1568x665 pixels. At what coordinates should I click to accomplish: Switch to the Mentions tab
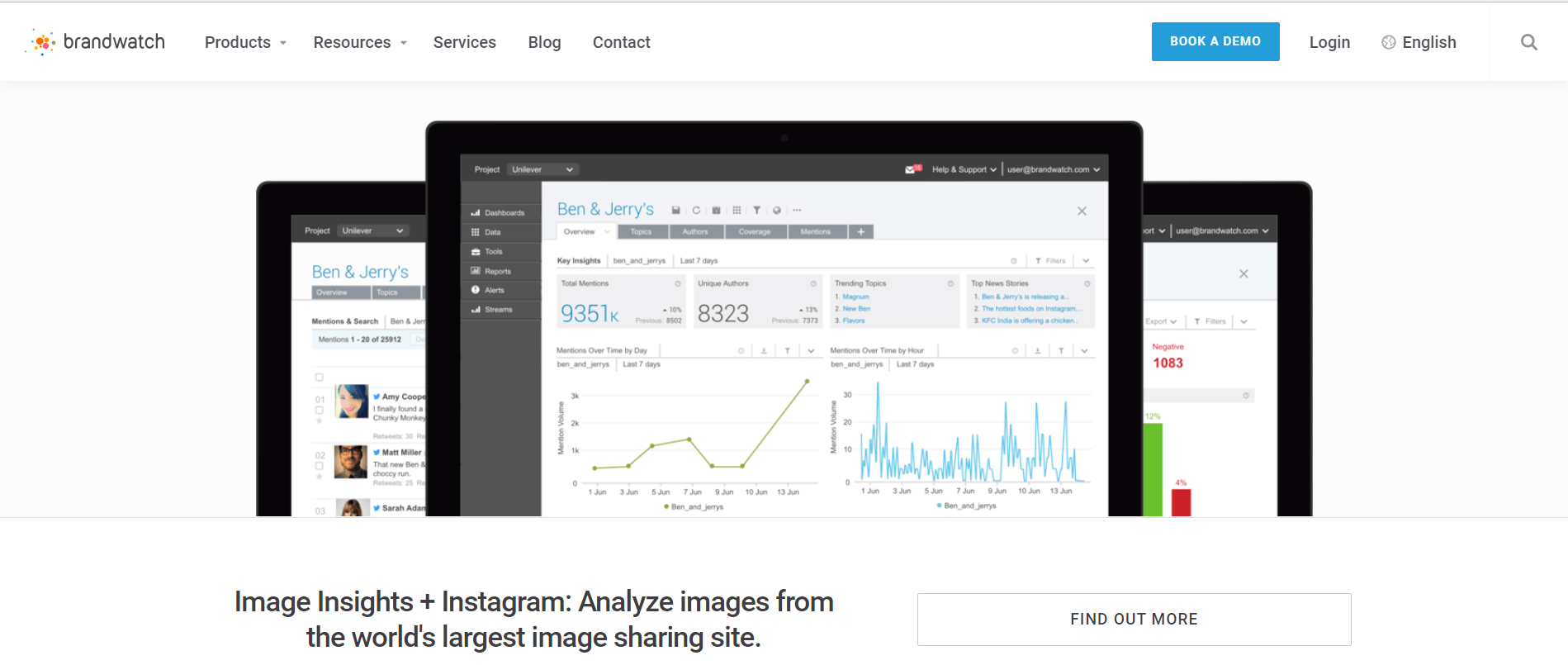click(x=816, y=232)
